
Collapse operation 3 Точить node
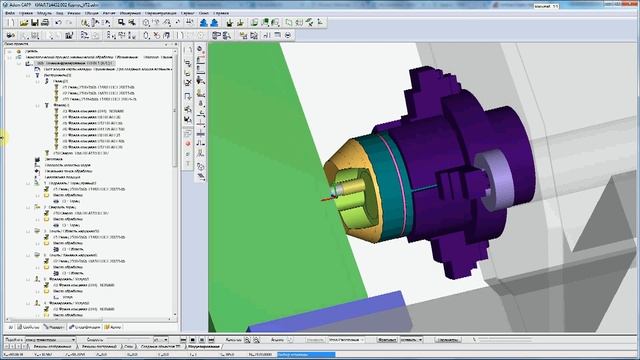click(28, 231)
